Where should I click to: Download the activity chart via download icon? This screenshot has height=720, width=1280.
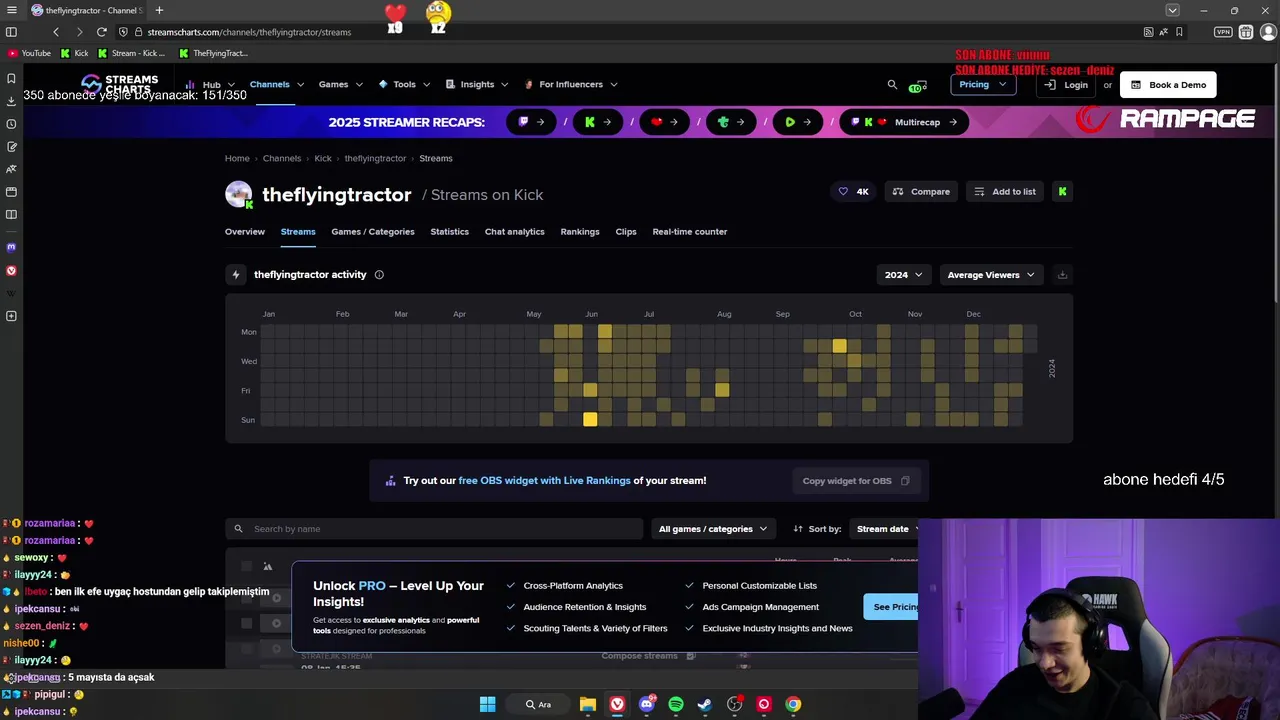1062,274
